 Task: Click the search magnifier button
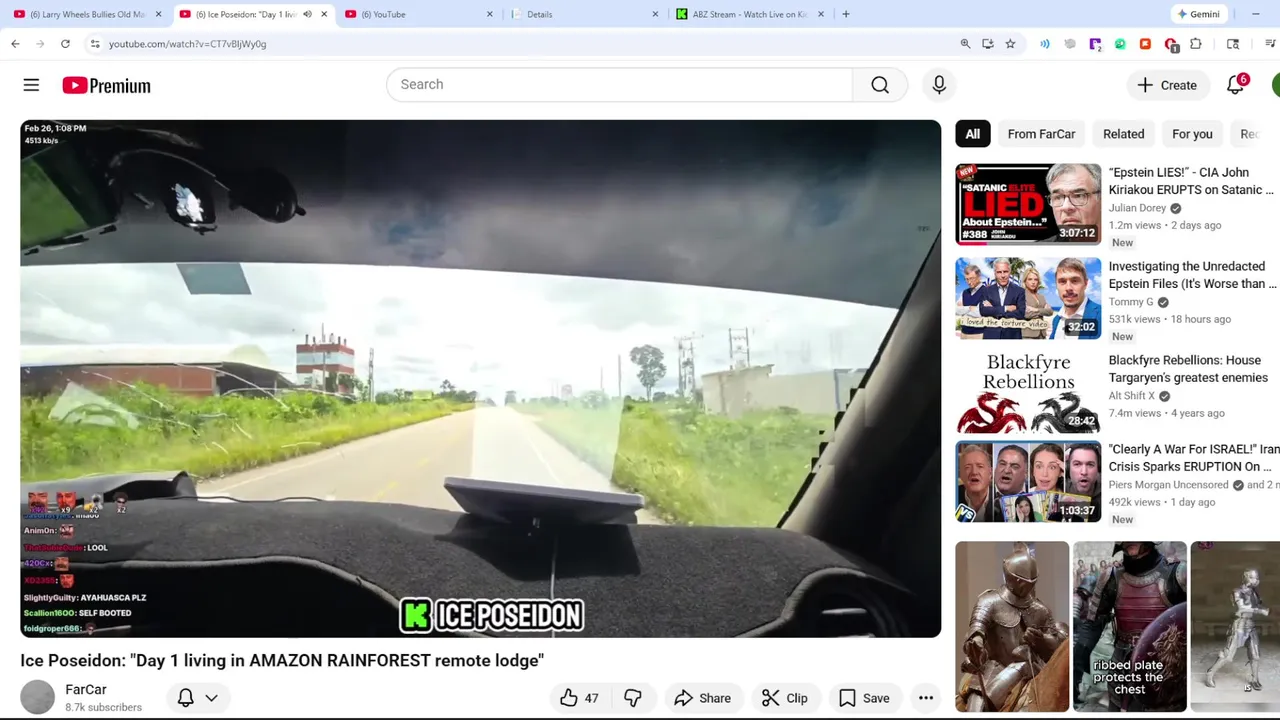tap(880, 85)
